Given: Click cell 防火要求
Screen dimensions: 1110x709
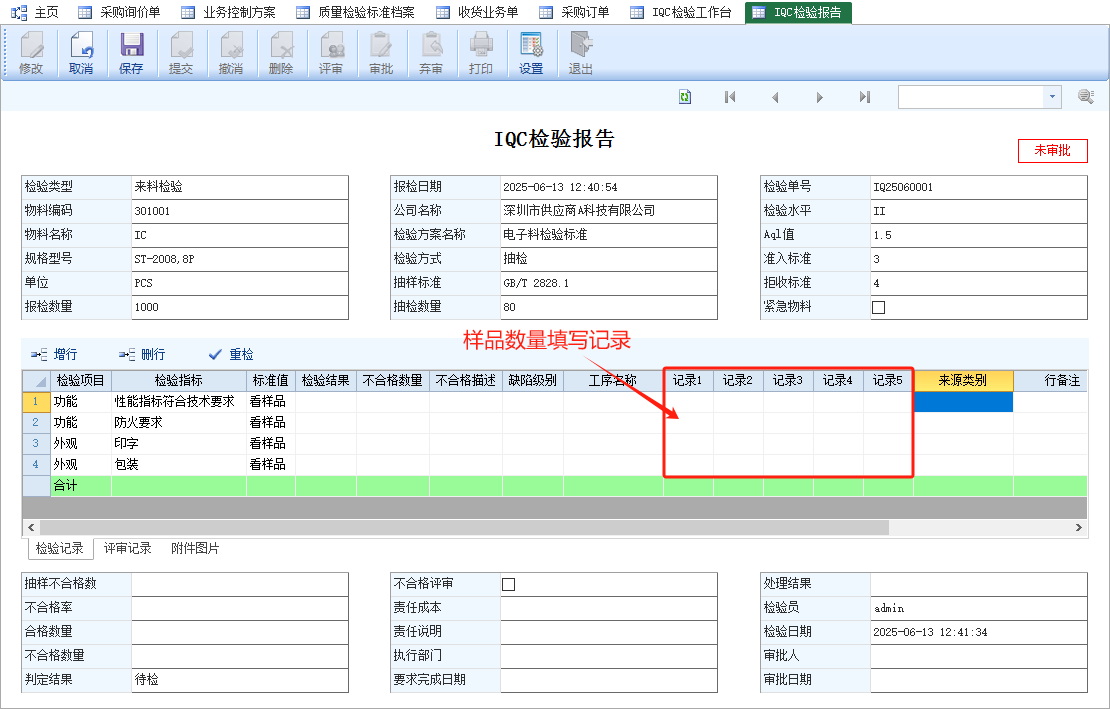Looking at the screenshot, I should coord(178,422).
